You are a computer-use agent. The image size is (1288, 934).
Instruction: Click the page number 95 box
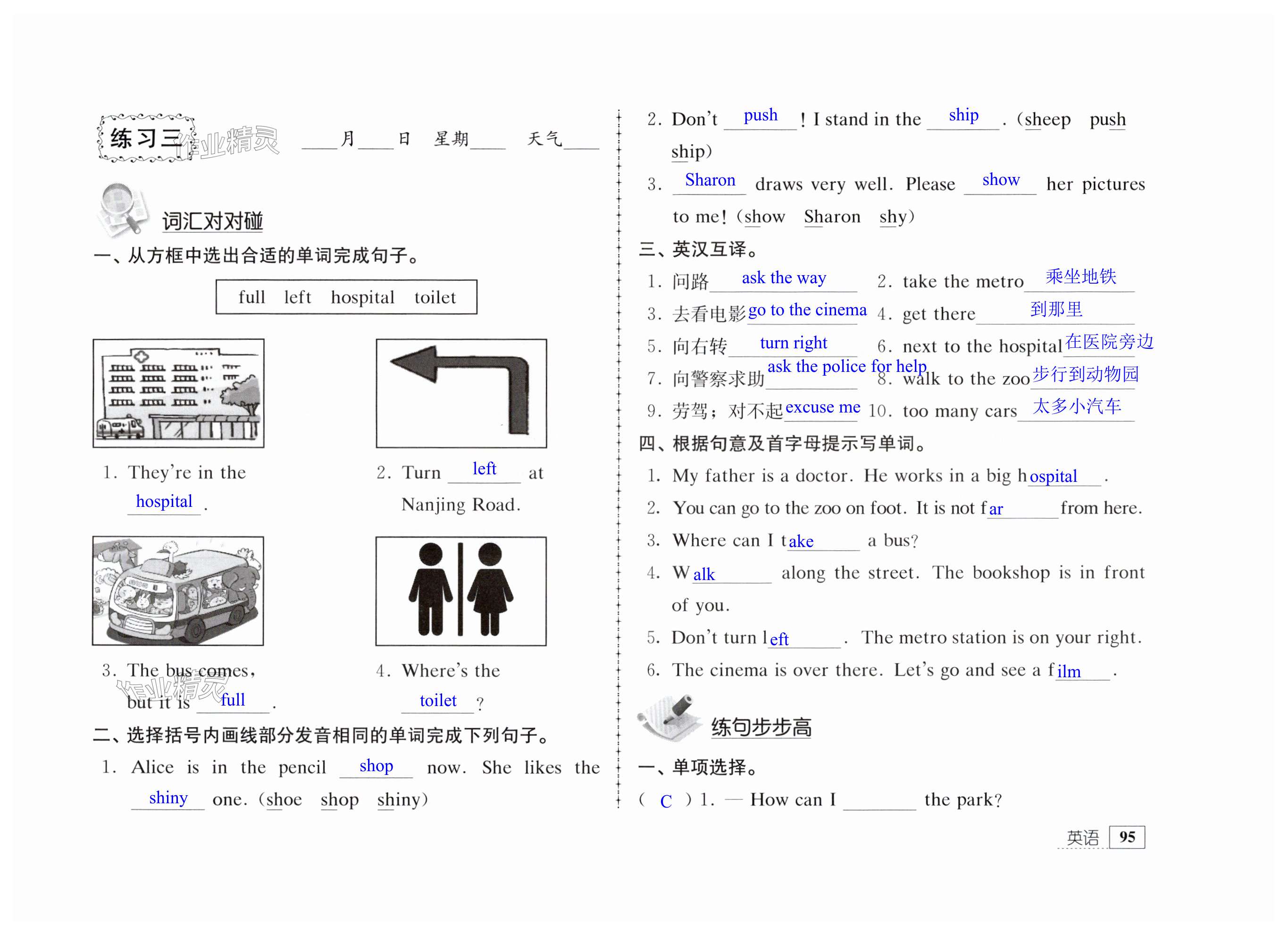[x=1127, y=837]
